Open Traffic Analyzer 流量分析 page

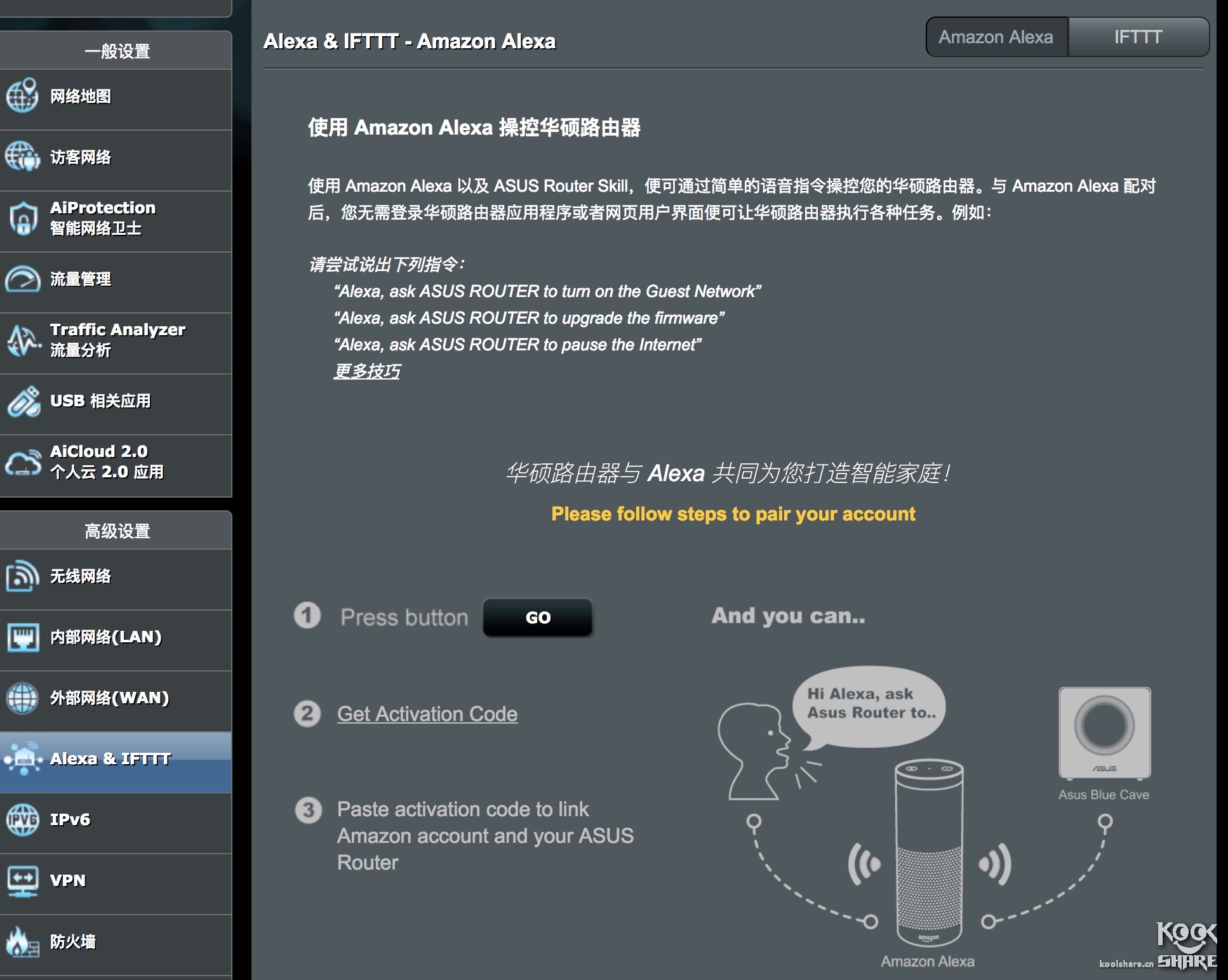point(116,343)
